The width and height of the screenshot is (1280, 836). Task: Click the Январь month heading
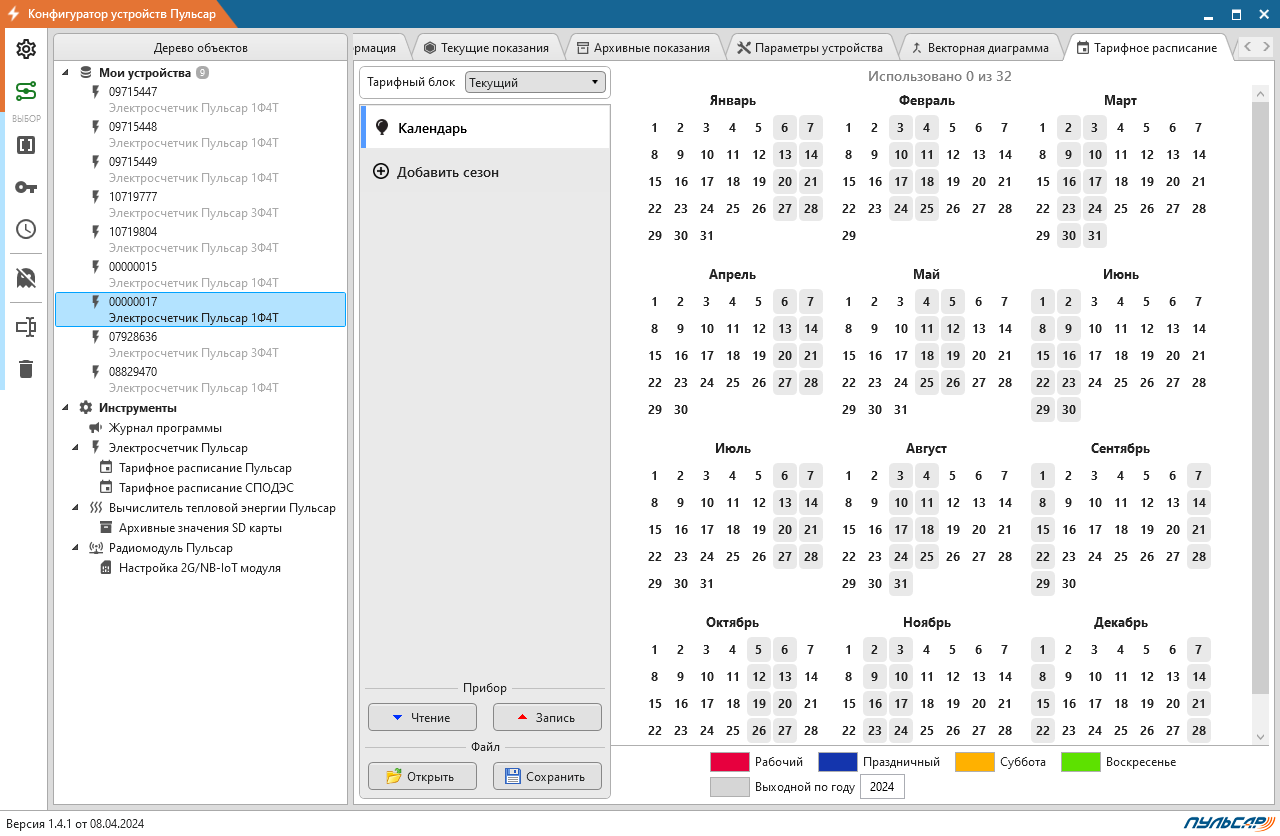733,101
